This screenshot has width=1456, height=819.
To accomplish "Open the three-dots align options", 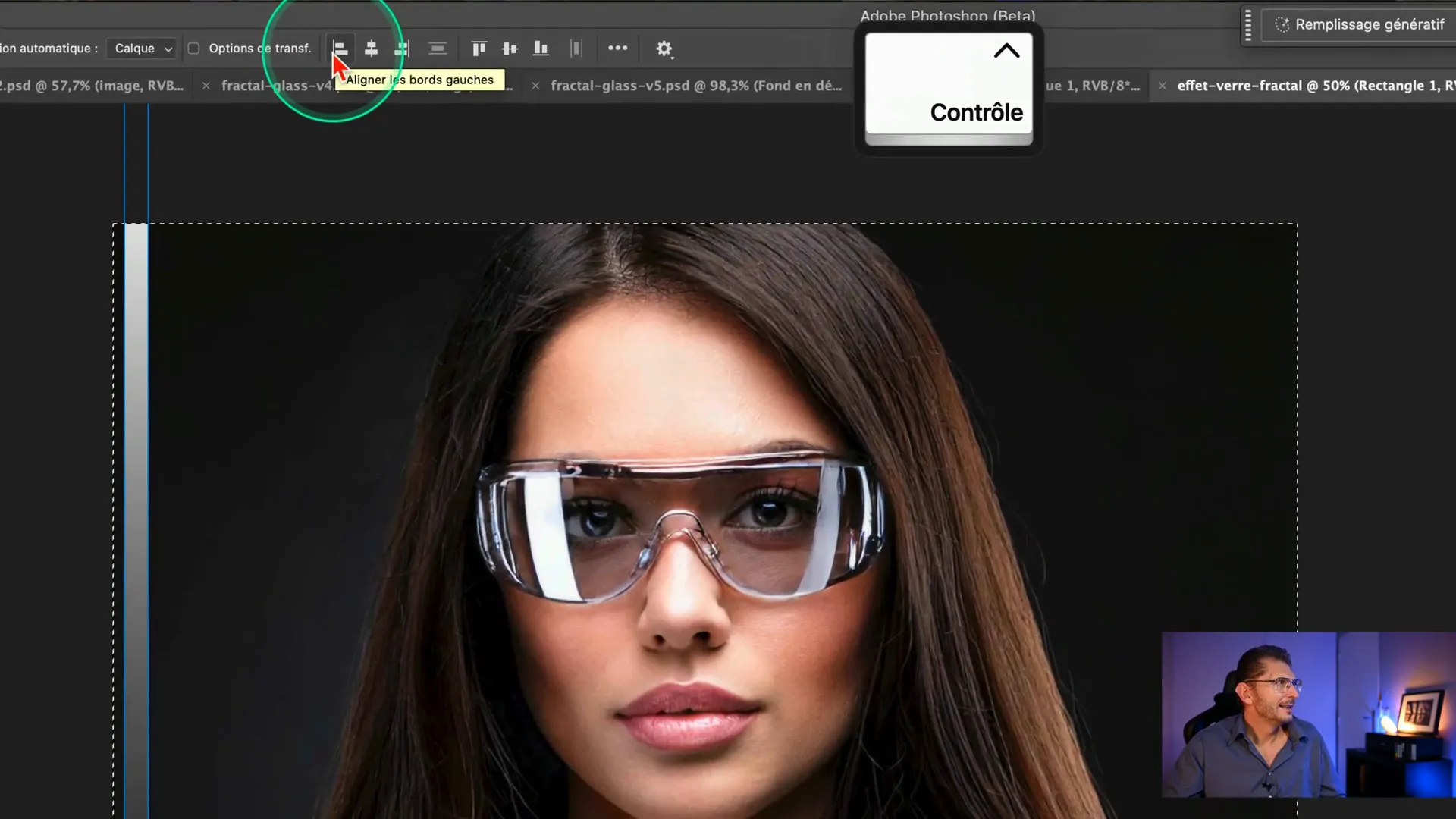I will point(617,49).
